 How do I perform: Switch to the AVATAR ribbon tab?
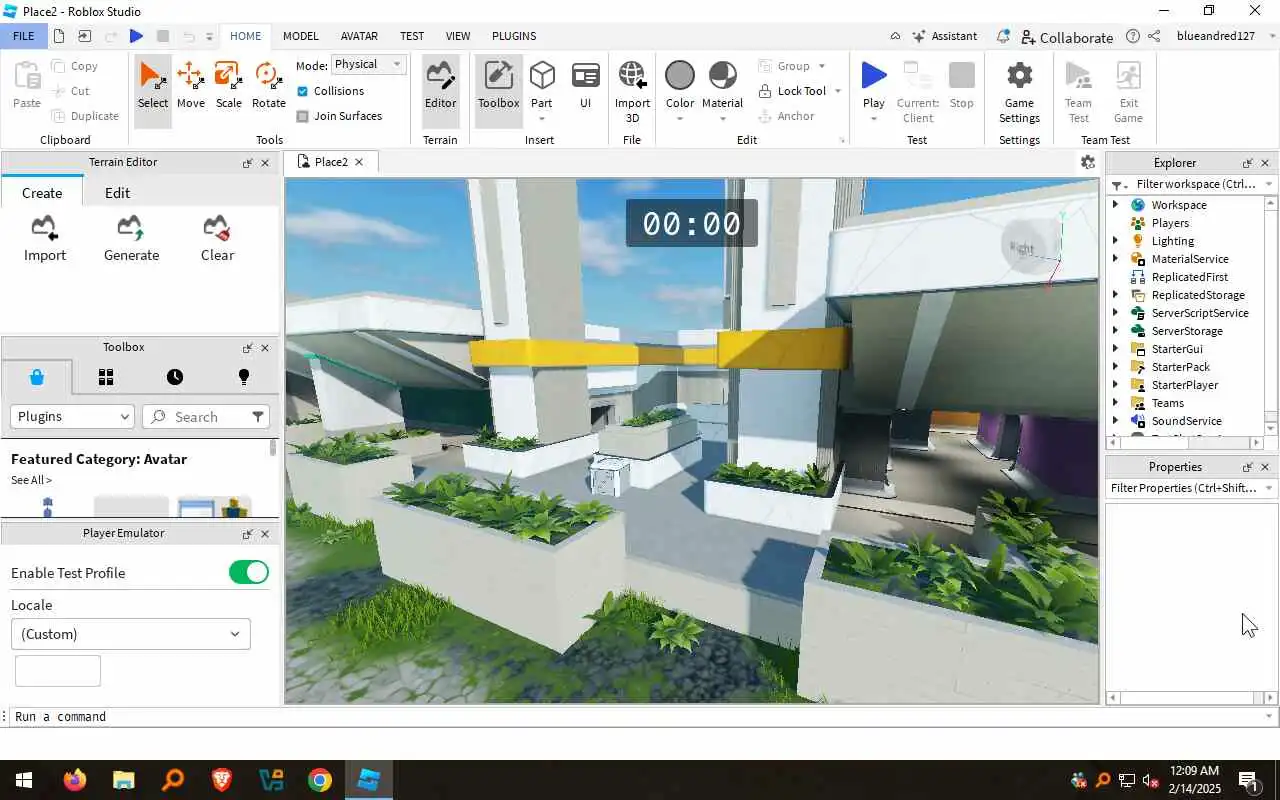click(359, 36)
